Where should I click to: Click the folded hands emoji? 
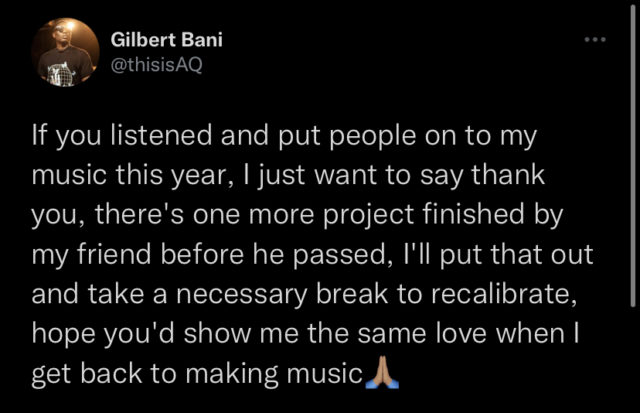[382, 372]
